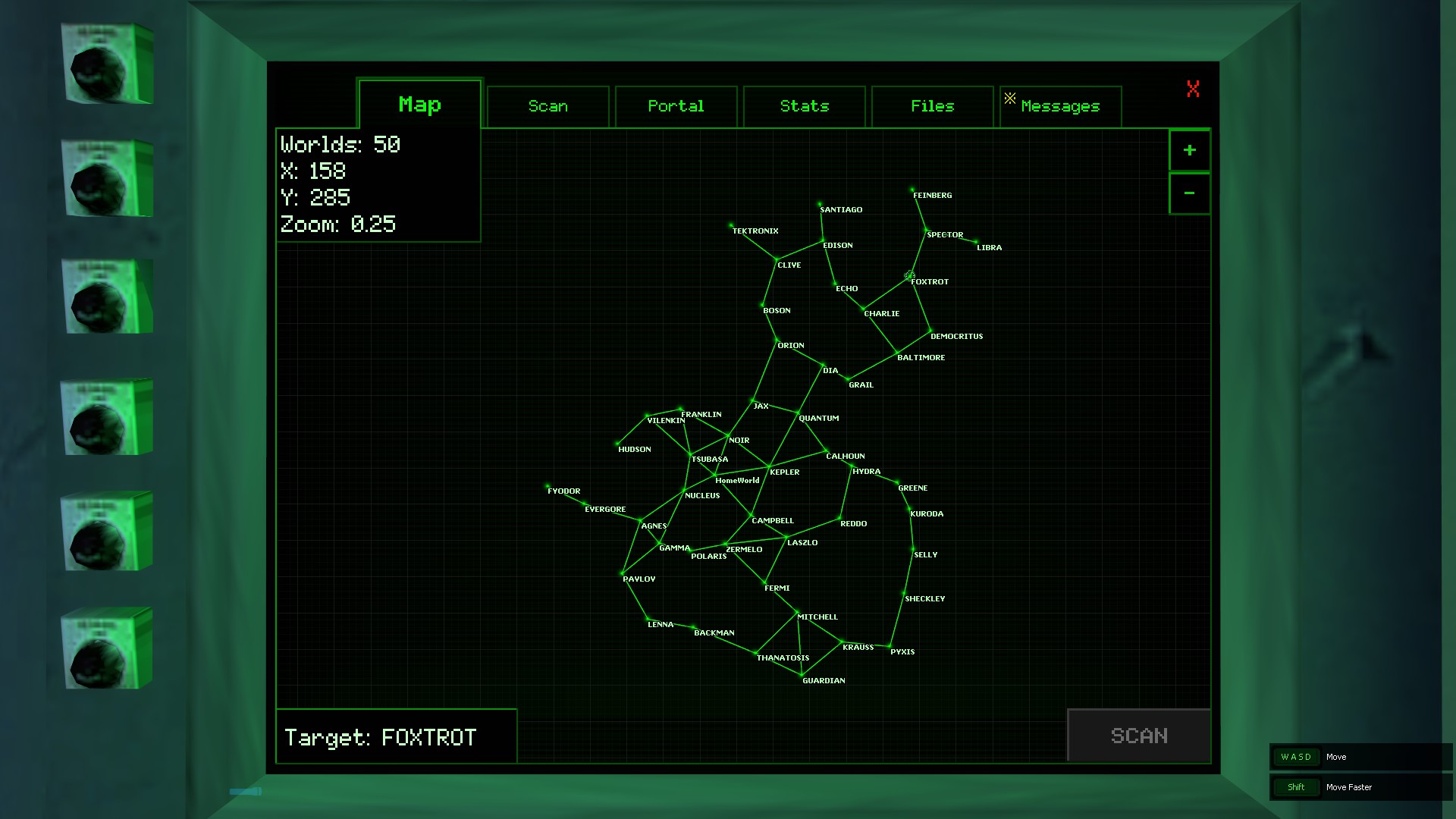Close the terminal with red X
Image resolution: width=1456 pixels, height=819 pixels.
tap(1193, 89)
